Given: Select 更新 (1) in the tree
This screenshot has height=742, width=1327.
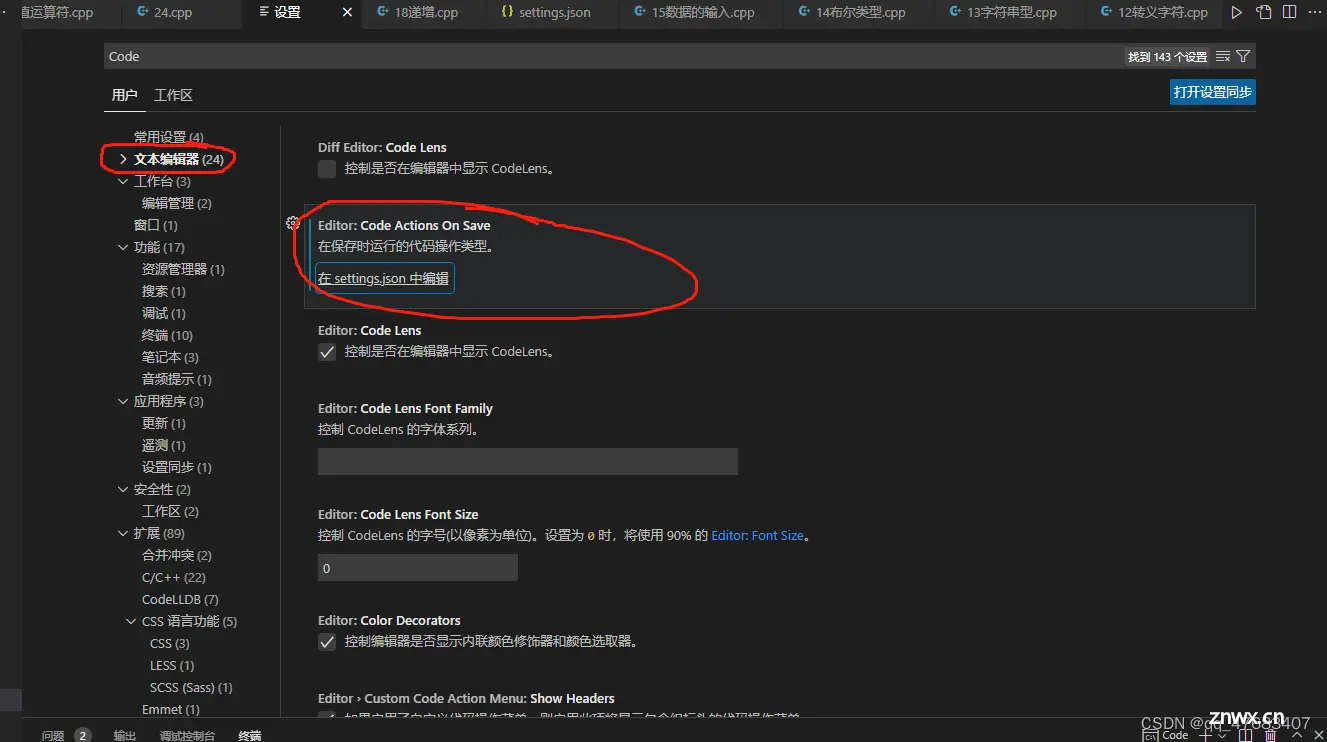Looking at the screenshot, I should (164, 423).
